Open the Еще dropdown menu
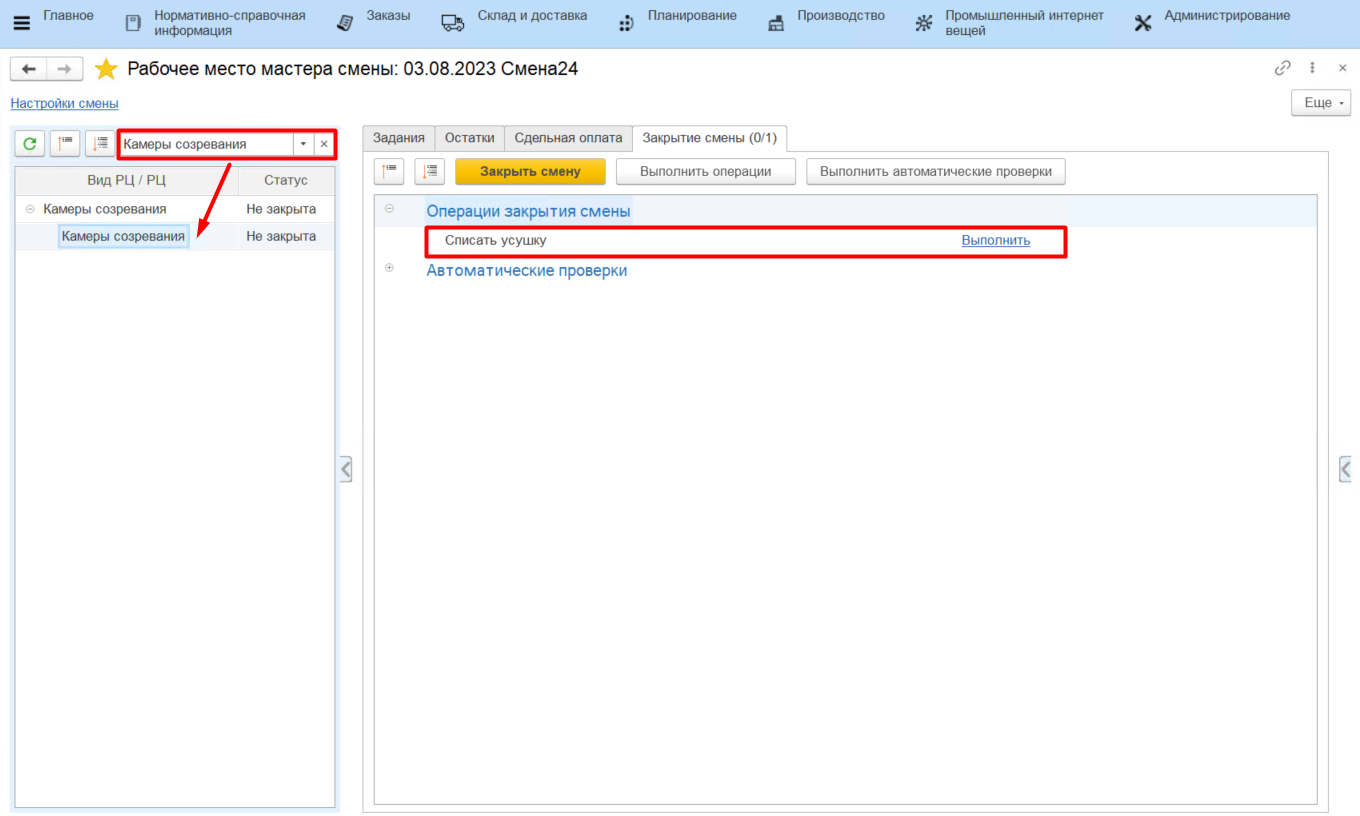Image resolution: width=1360 pixels, height=816 pixels. pos(1321,103)
